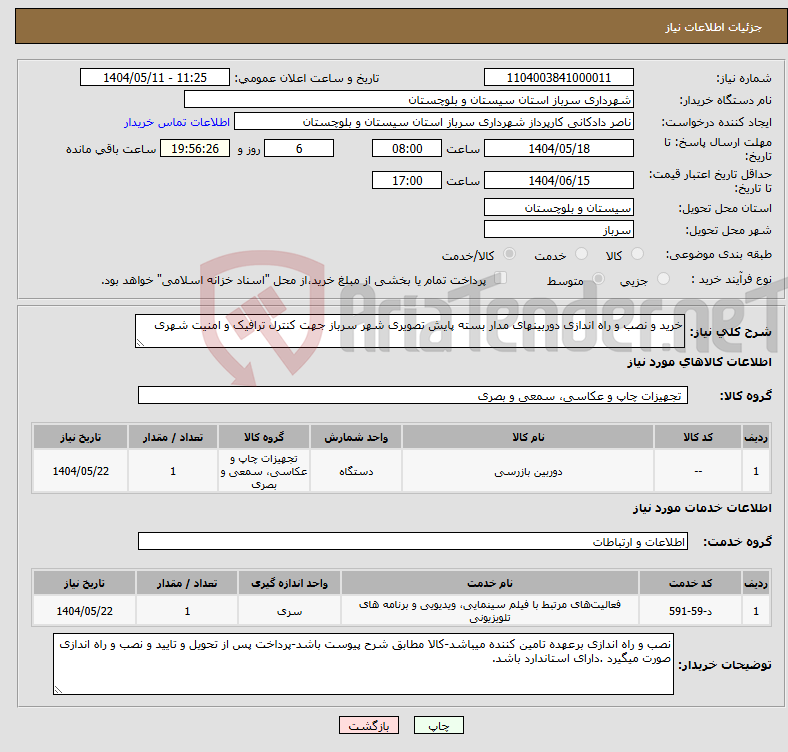Image resolution: width=788 pixels, height=752 pixels.
Task: Click the بازگشت back button
Action: pyautogui.click(x=369, y=725)
